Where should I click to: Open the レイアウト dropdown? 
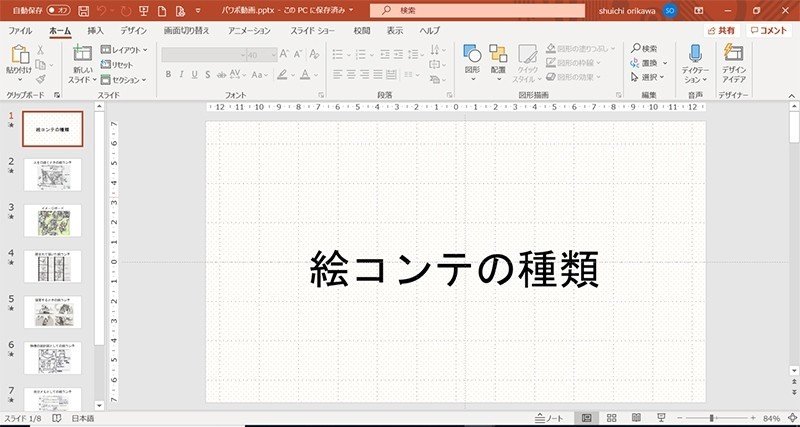124,50
